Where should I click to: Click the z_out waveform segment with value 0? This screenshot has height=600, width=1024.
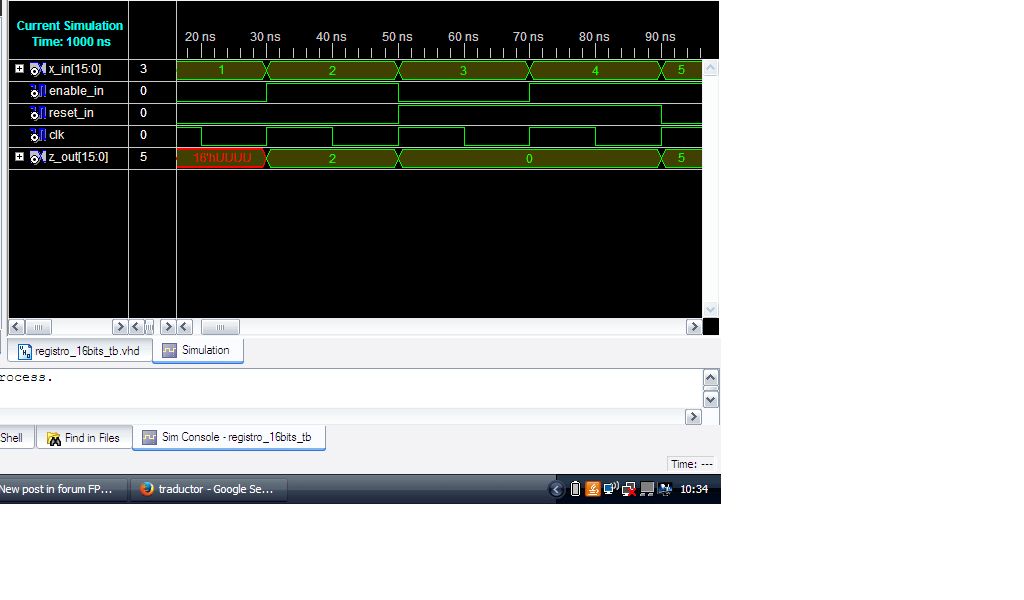529,158
